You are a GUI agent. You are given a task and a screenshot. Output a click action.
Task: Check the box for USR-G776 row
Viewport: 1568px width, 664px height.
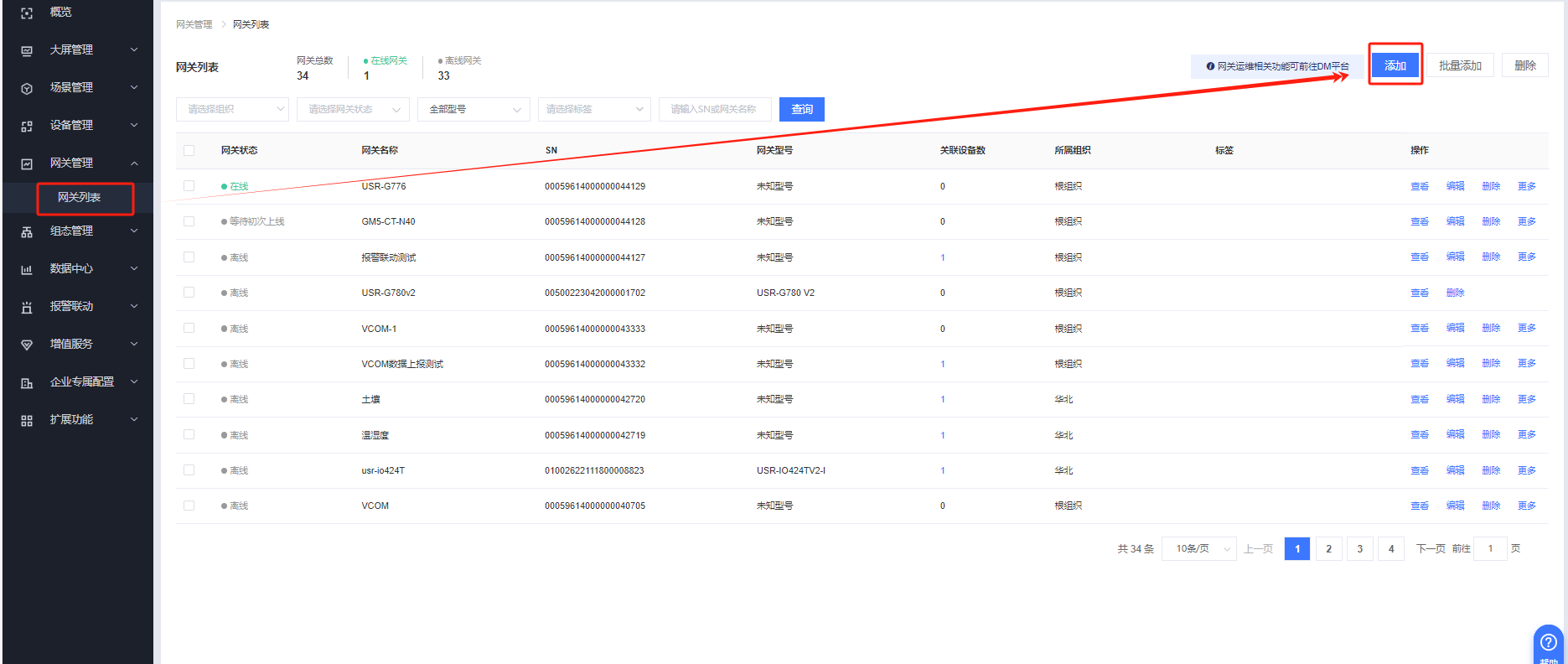189,186
